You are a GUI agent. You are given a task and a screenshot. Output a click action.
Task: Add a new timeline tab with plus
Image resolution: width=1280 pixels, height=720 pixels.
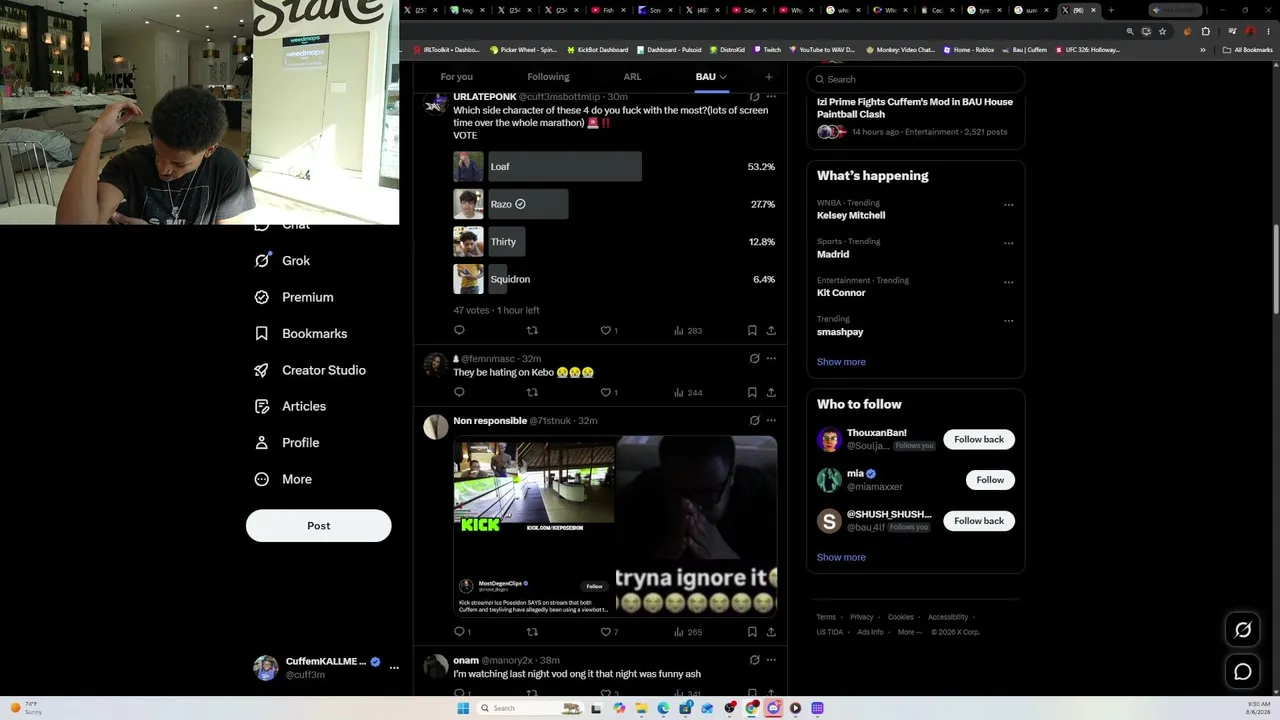tap(768, 77)
